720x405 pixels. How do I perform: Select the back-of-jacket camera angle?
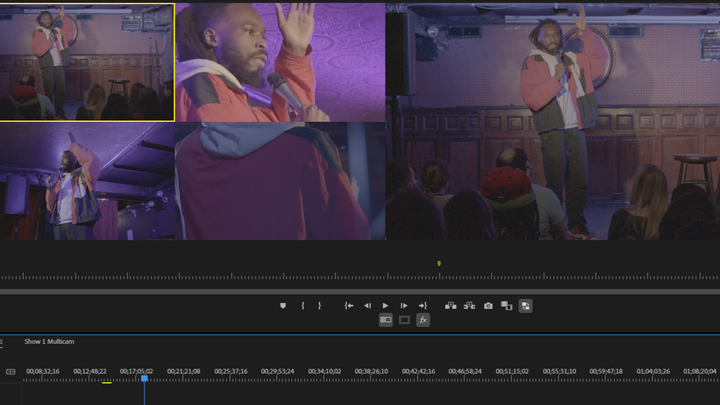coord(280,181)
